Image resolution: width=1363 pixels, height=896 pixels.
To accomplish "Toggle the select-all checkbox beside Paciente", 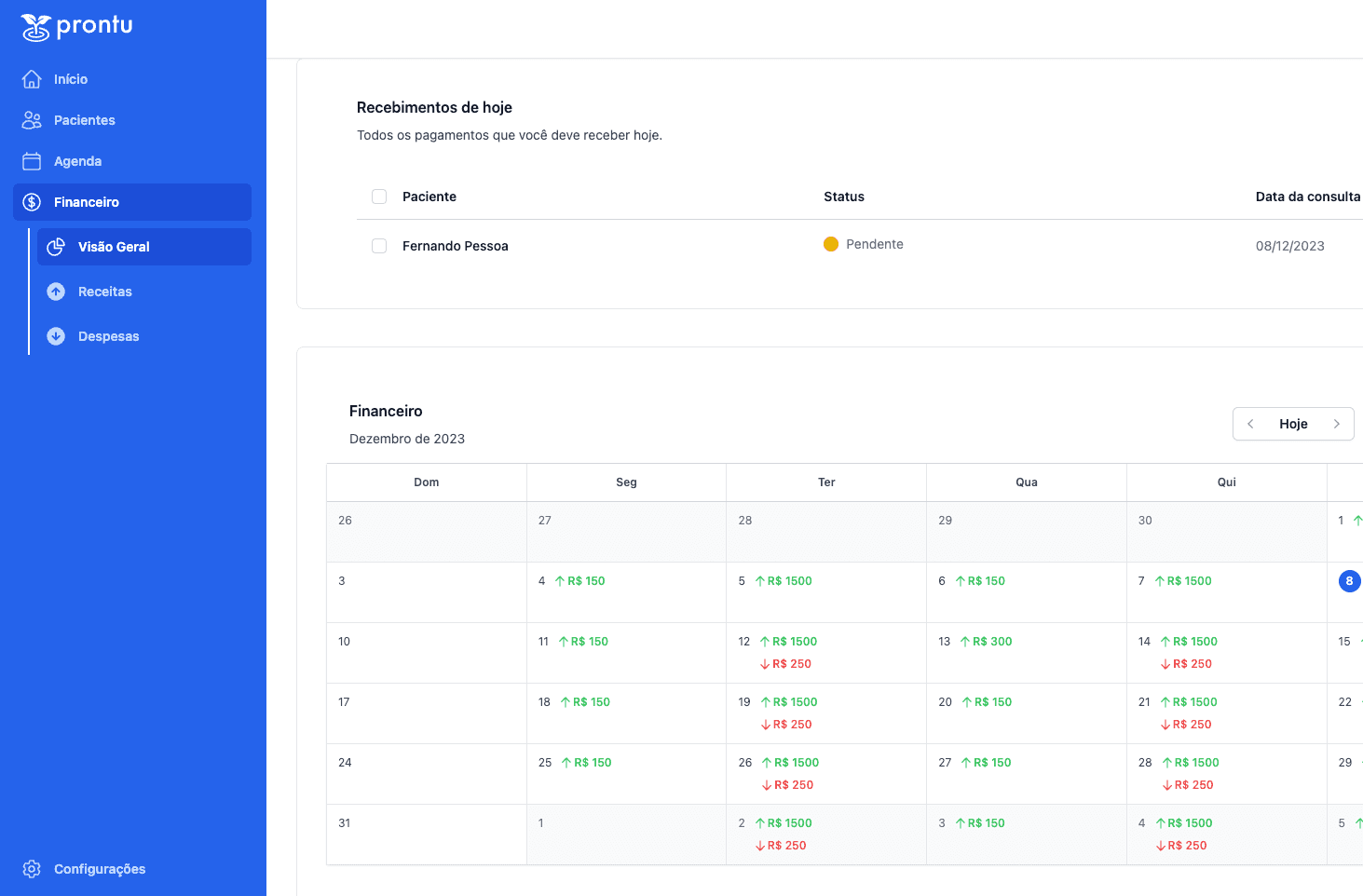I will click(379, 197).
